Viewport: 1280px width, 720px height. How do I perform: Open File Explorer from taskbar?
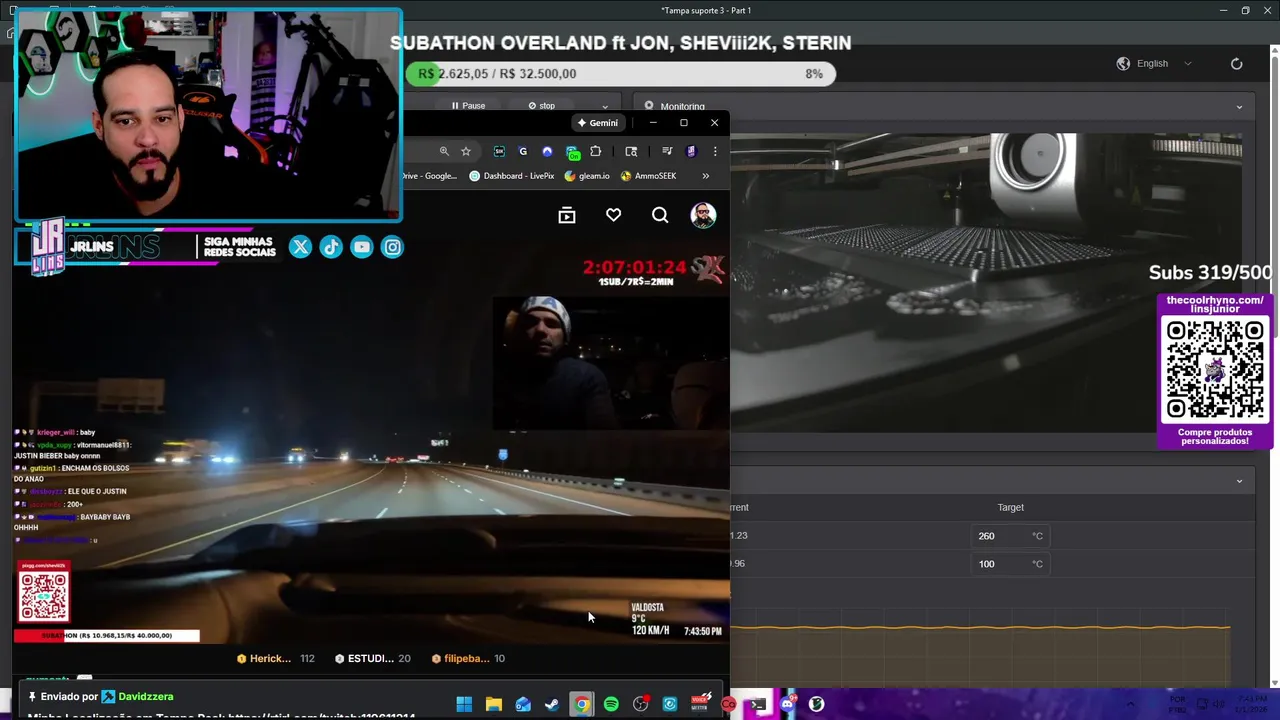coord(493,704)
